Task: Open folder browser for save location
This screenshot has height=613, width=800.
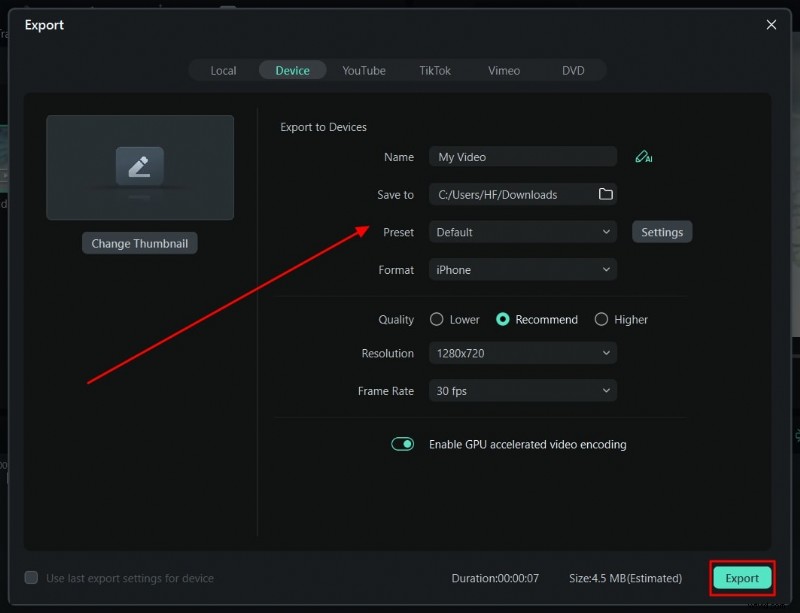Action: [x=605, y=194]
